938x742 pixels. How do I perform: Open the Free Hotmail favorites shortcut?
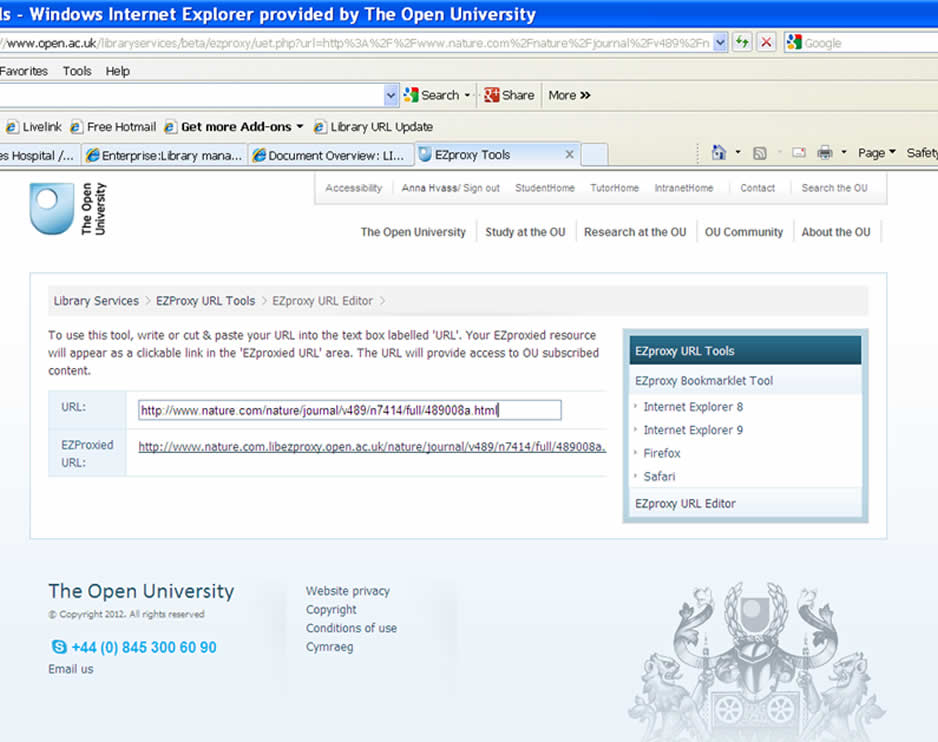tap(113, 127)
